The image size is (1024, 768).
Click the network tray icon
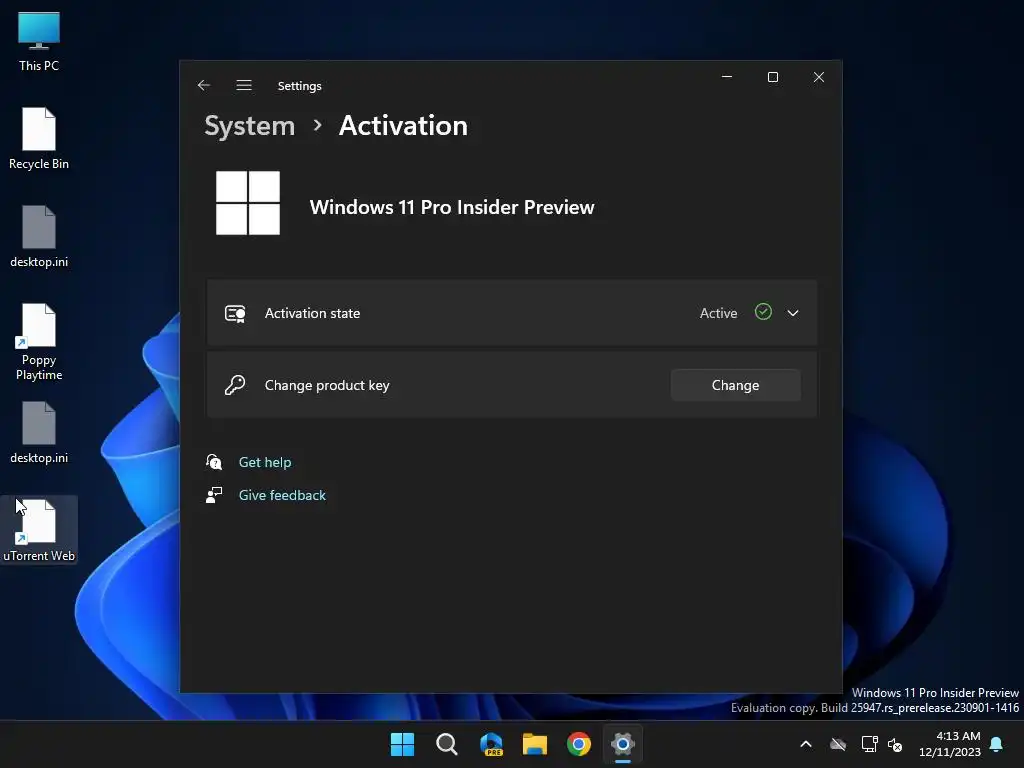(x=869, y=744)
